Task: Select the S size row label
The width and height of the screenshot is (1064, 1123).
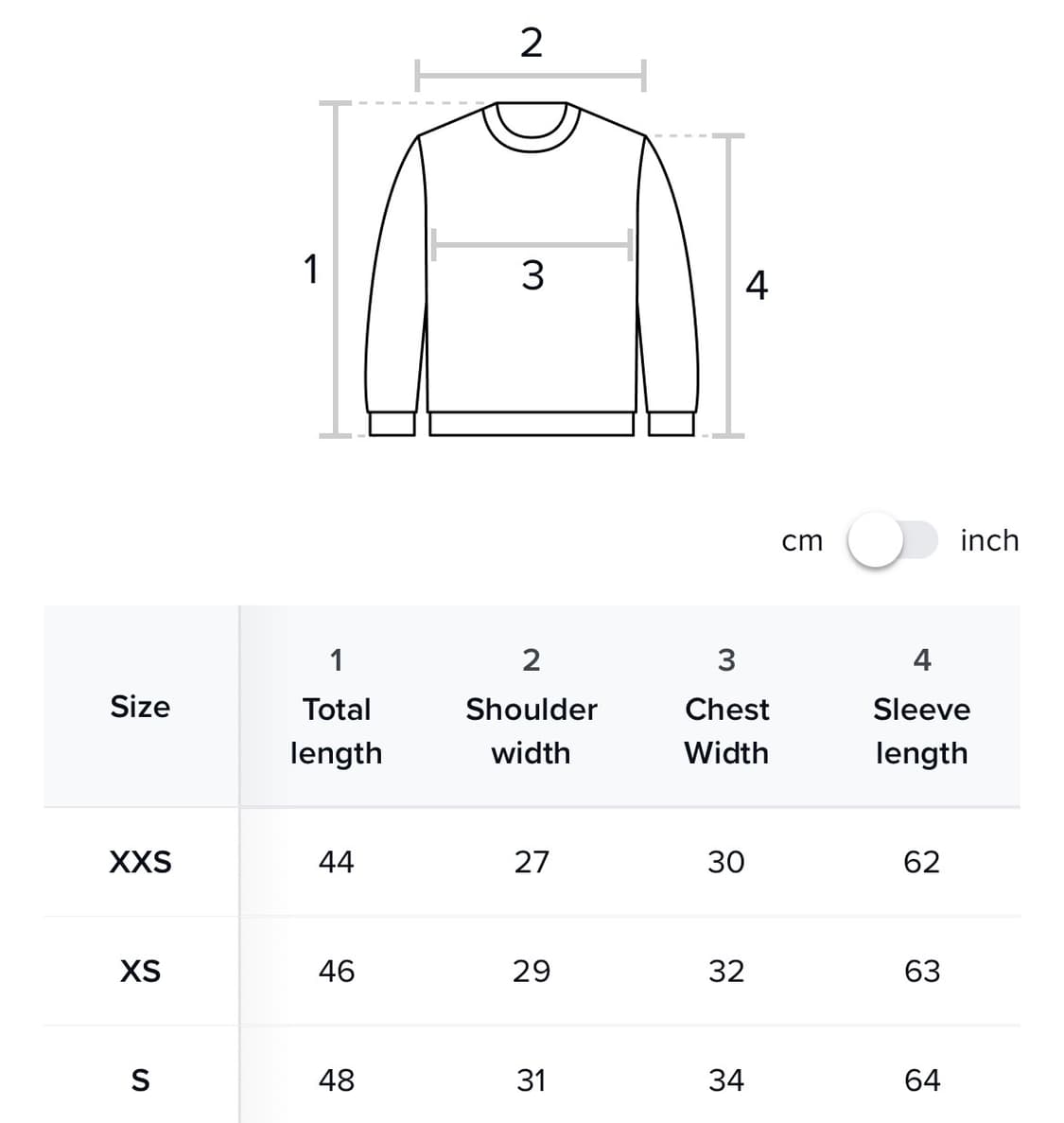Action: 140,1079
